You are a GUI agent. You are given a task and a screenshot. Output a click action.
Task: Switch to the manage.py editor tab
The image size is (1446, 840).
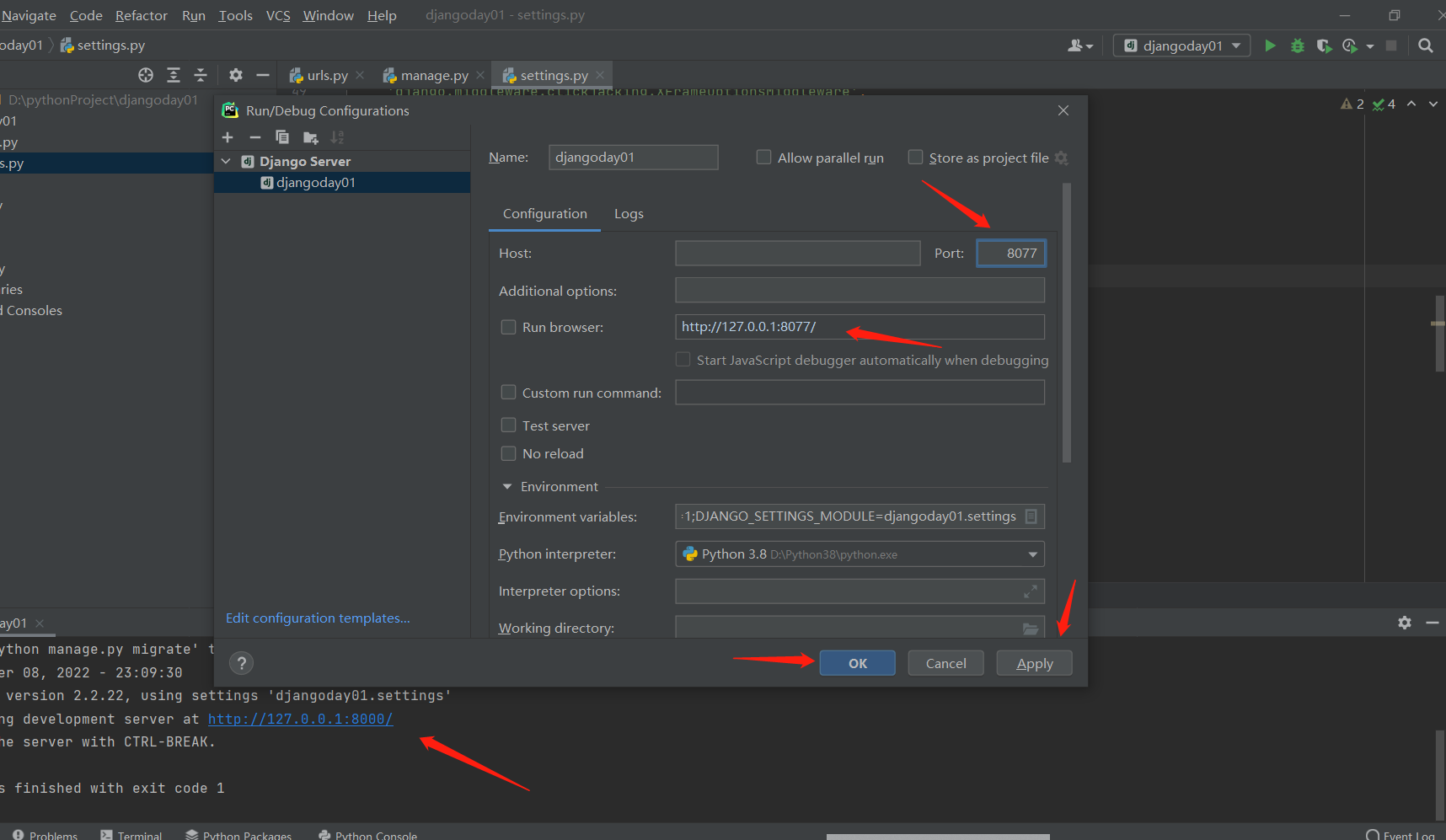(433, 75)
